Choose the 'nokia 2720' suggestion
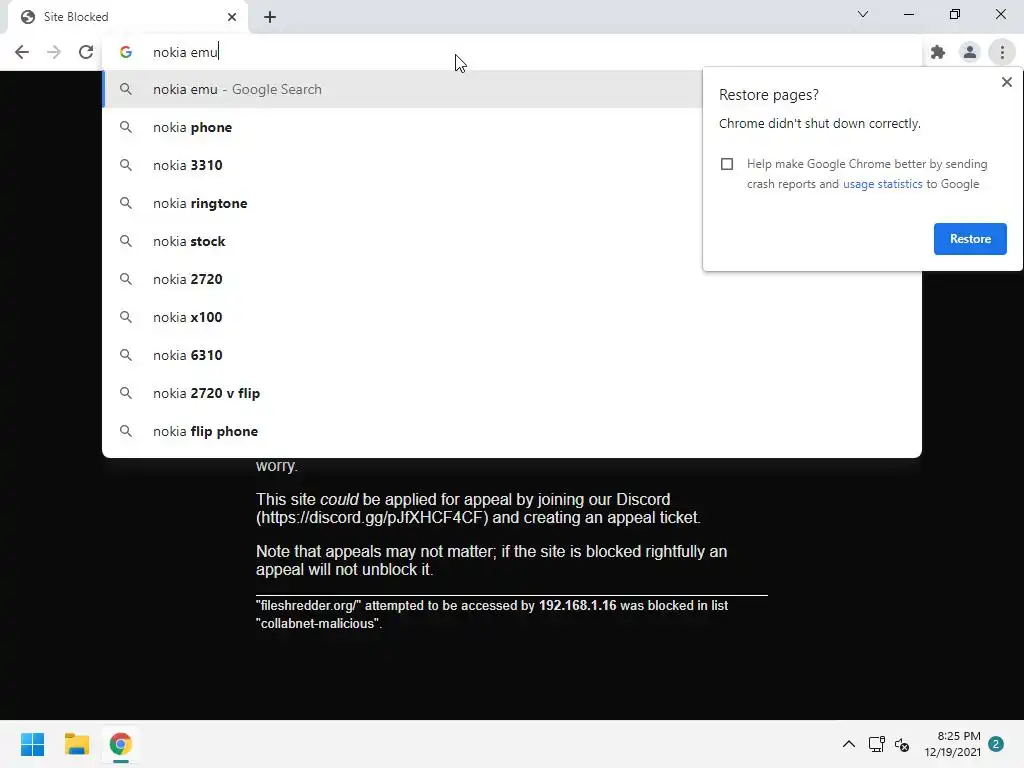 (x=512, y=279)
